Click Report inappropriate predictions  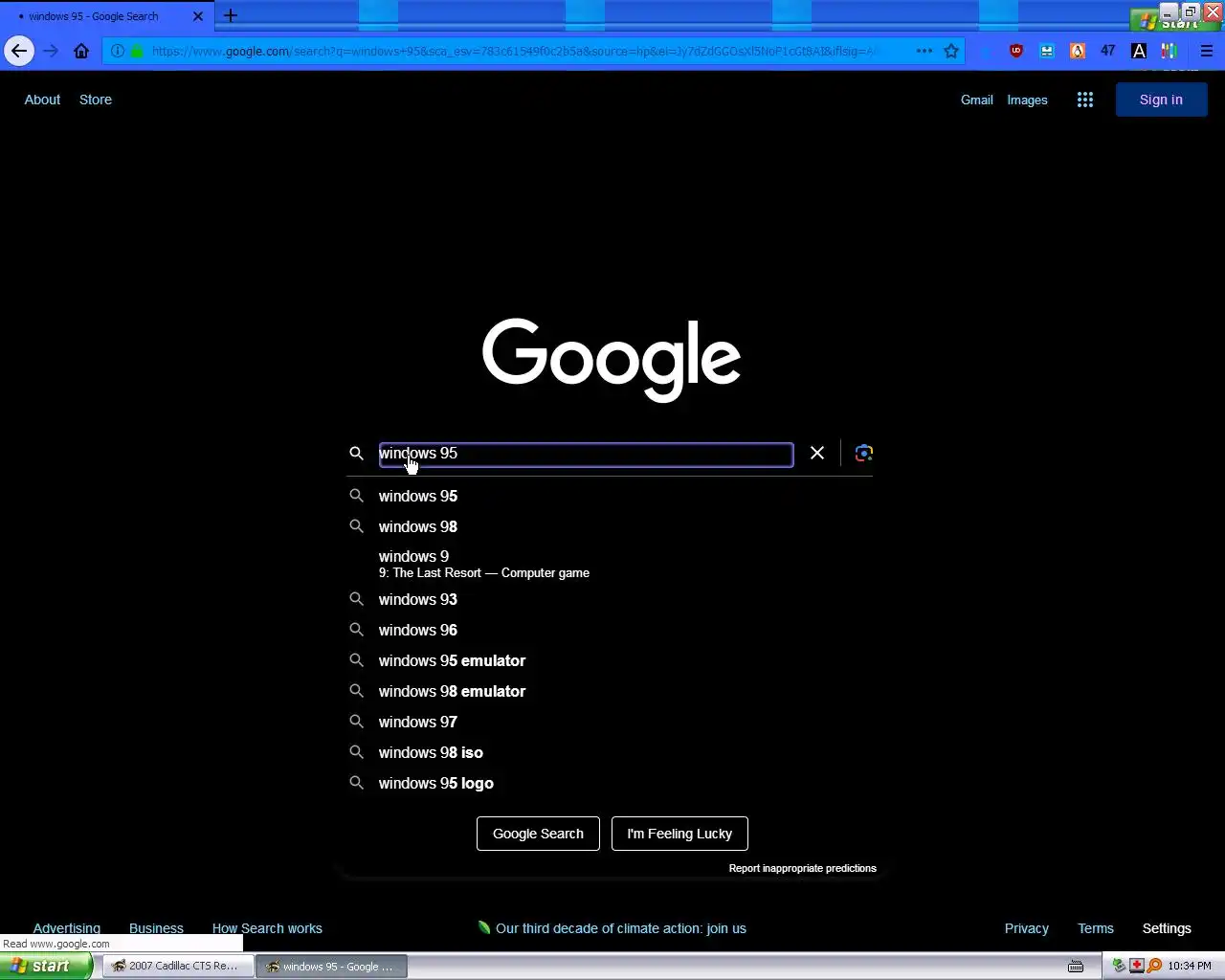coord(802,868)
